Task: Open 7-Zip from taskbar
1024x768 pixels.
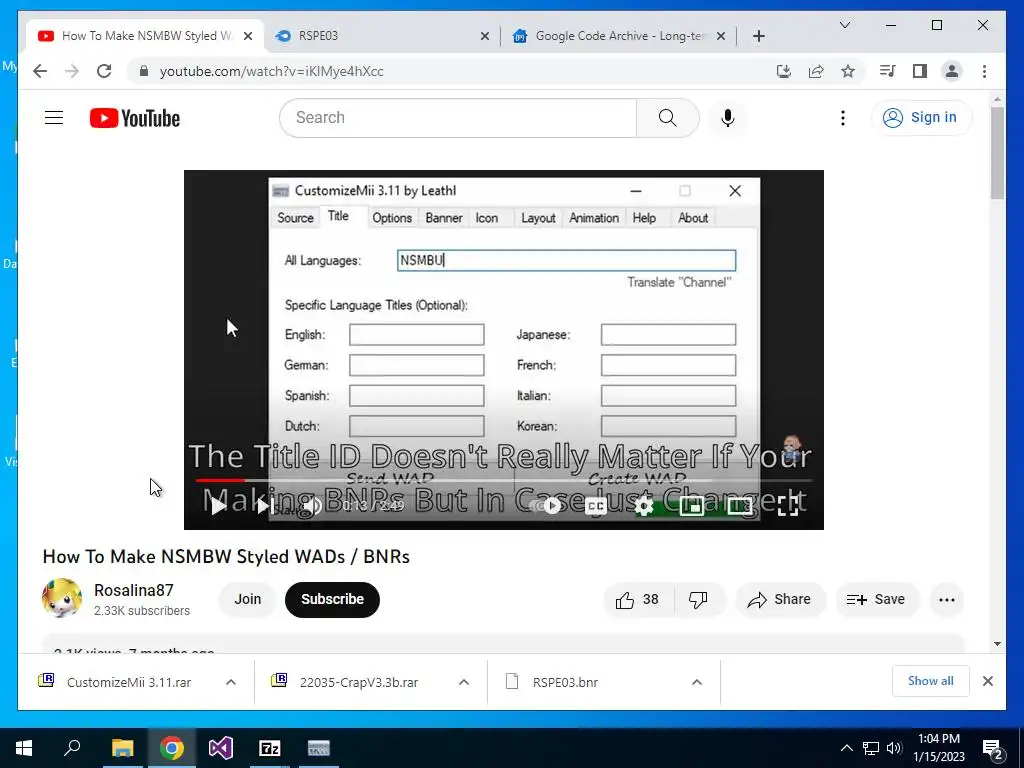Action: [269, 748]
